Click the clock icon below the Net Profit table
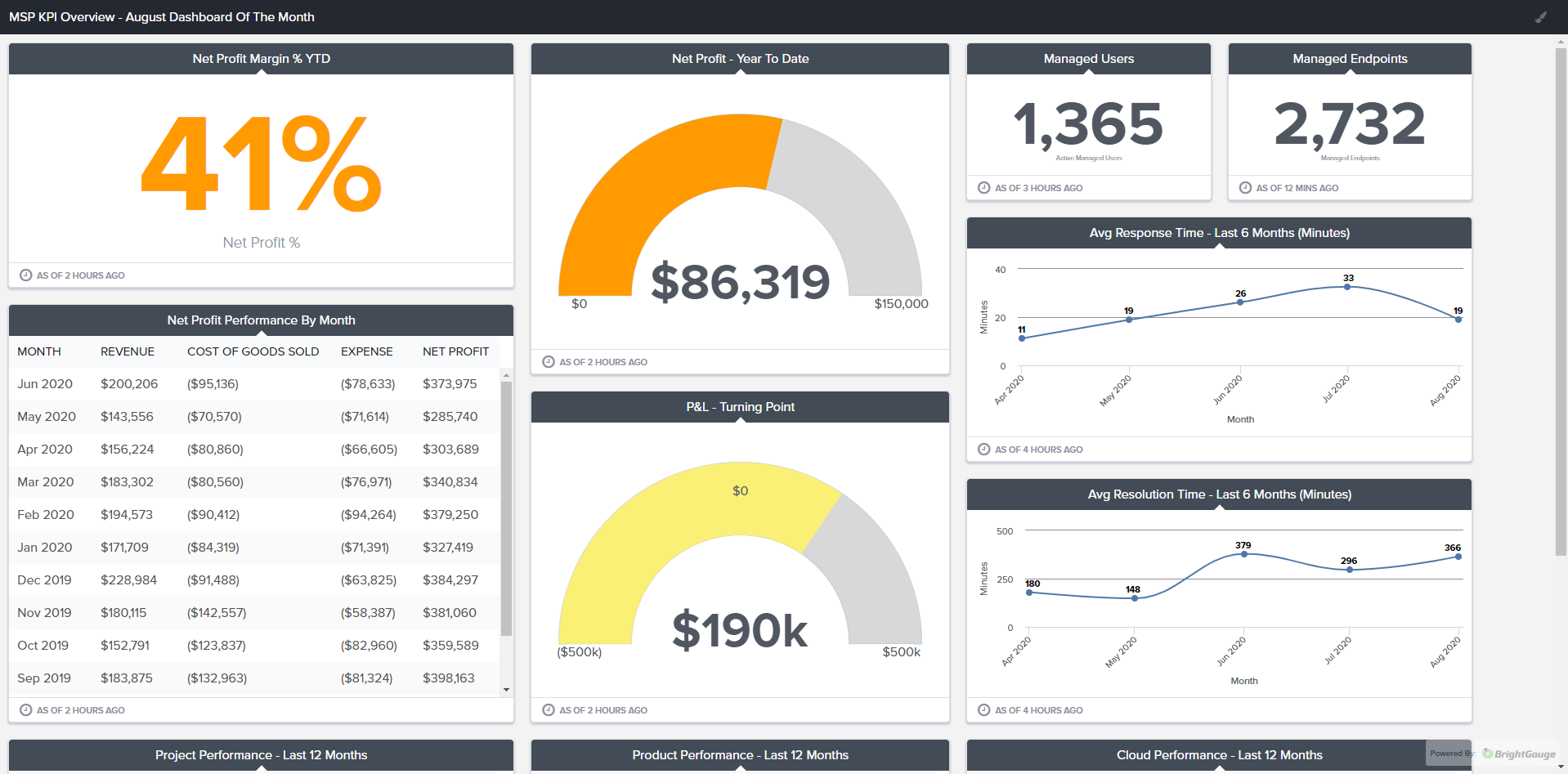 click(25, 709)
